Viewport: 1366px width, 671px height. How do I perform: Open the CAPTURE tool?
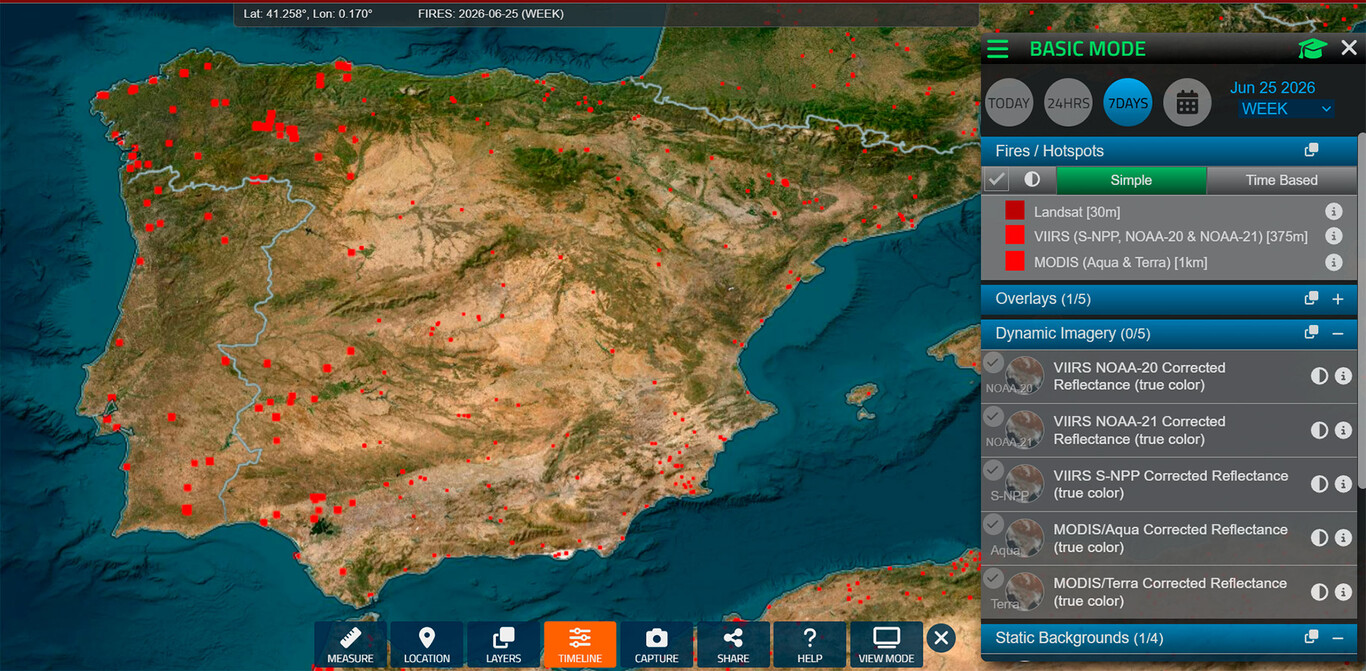656,645
